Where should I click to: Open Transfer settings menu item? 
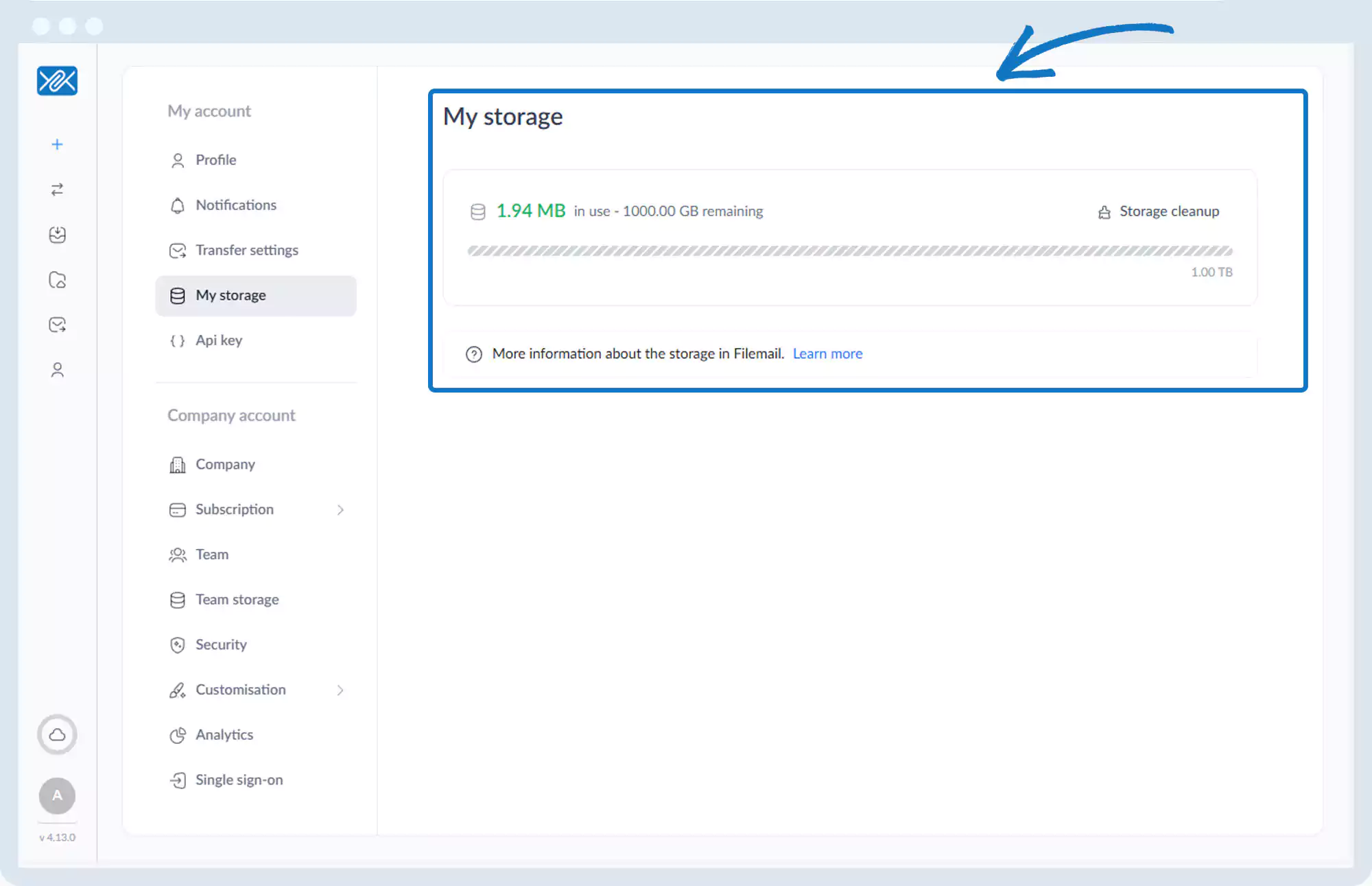(246, 250)
